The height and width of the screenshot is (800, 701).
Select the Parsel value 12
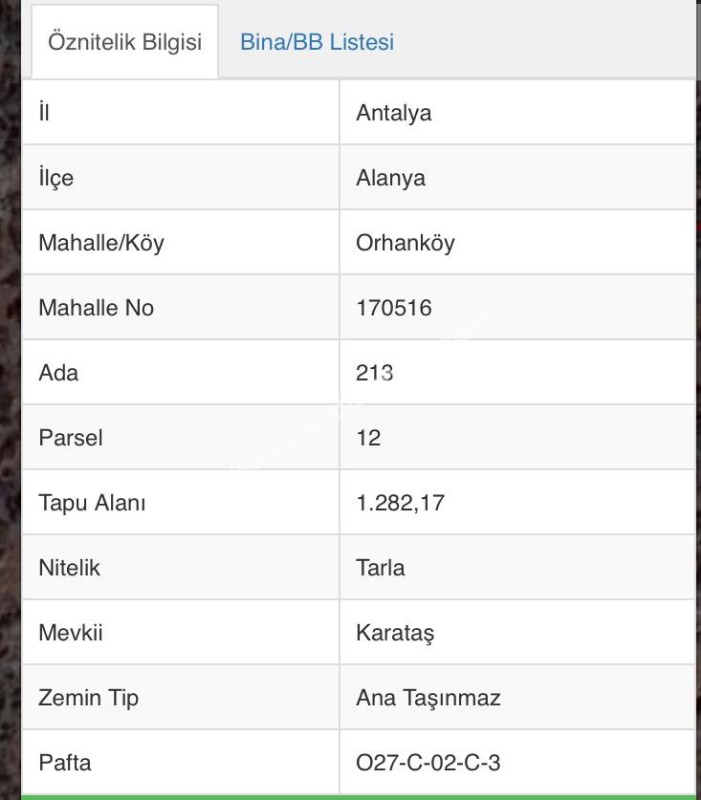tap(368, 438)
